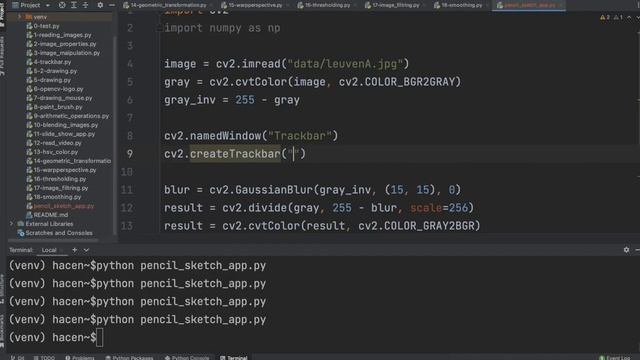Switch to 18-smoothing.py editor tab
This screenshot has height=360, width=640.
tap(458, 5)
